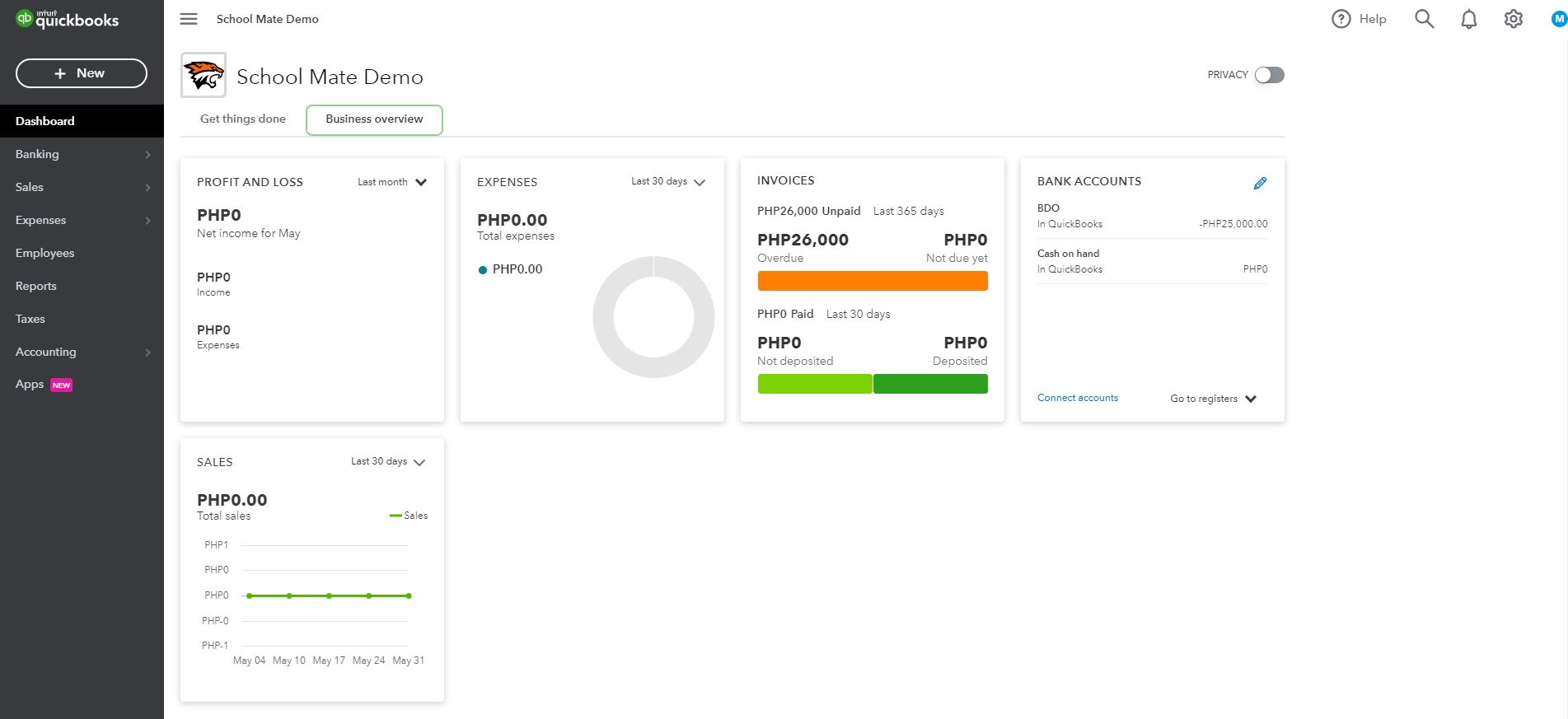Click the light green Not deposited bar
This screenshot has height=719, width=1568.
click(x=815, y=384)
